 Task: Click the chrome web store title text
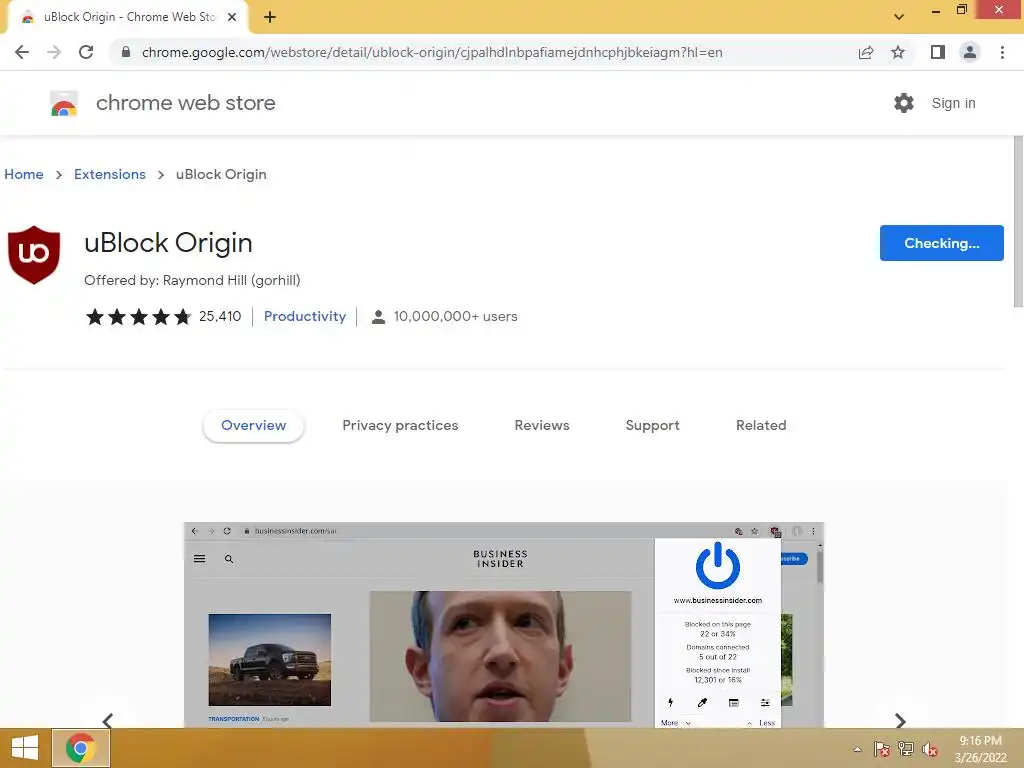tap(185, 103)
